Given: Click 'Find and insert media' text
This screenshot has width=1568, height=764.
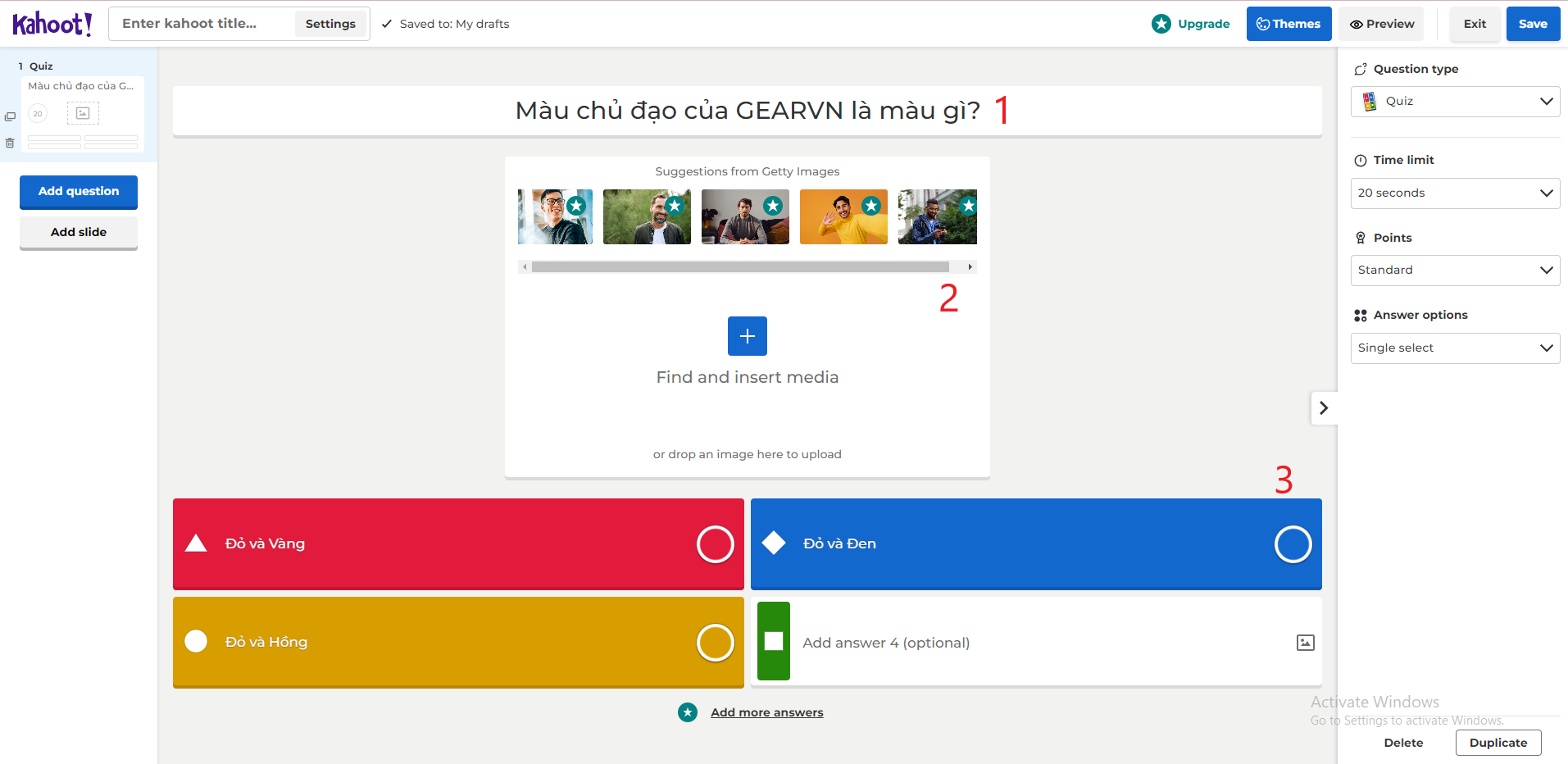Looking at the screenshot, I should click(748, 377).
